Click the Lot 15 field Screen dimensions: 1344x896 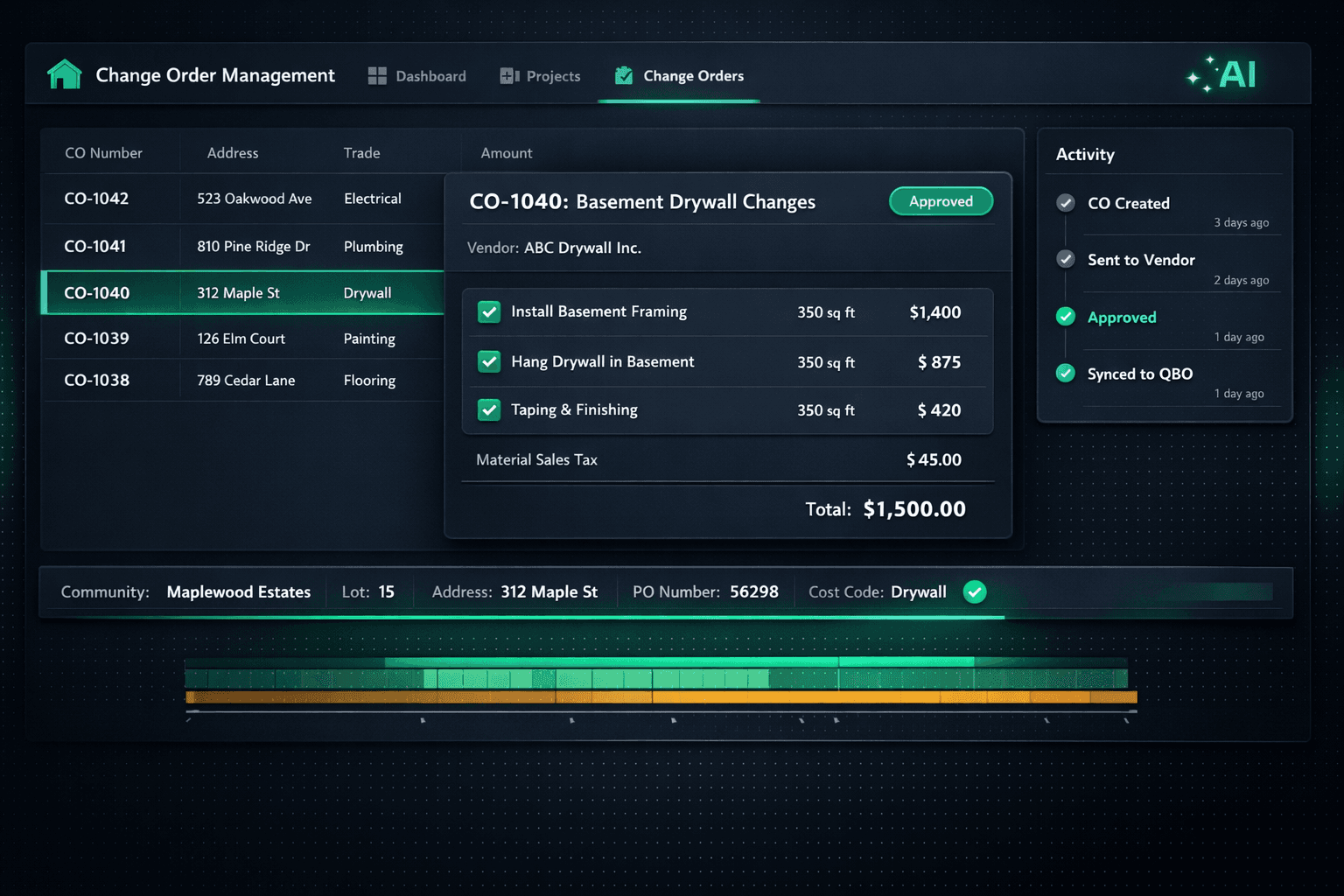point(368,592)
